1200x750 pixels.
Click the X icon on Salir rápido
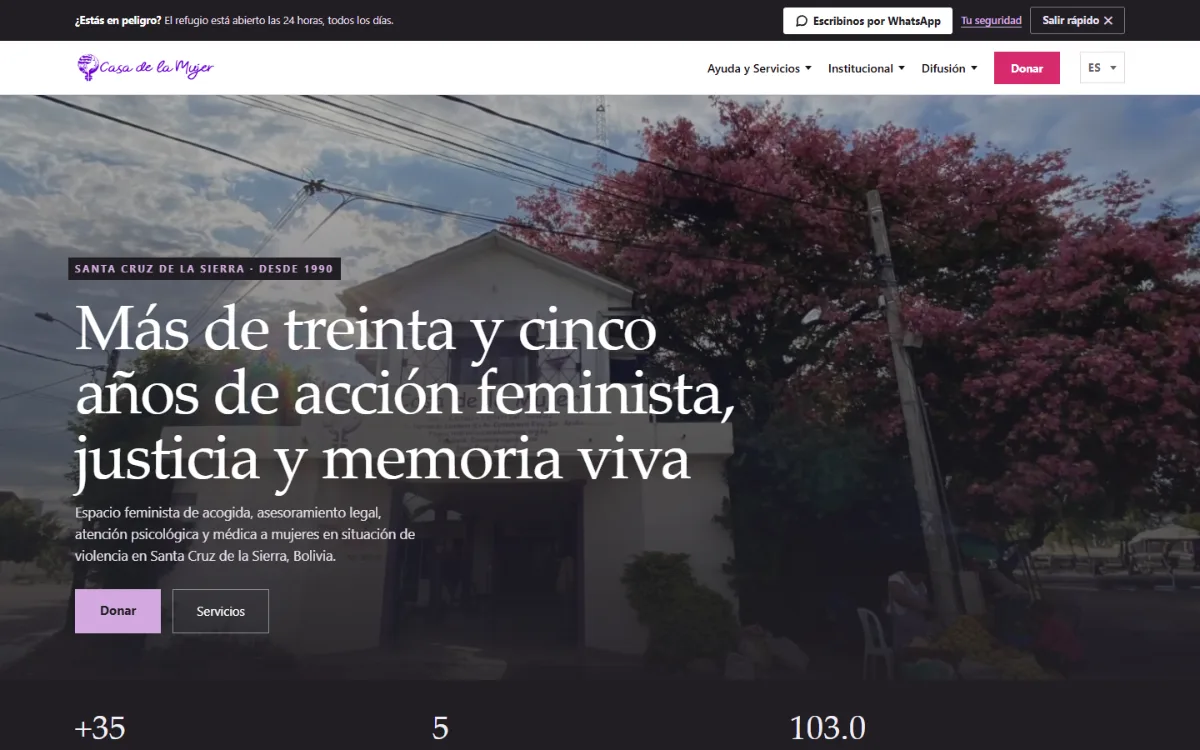1108,21
